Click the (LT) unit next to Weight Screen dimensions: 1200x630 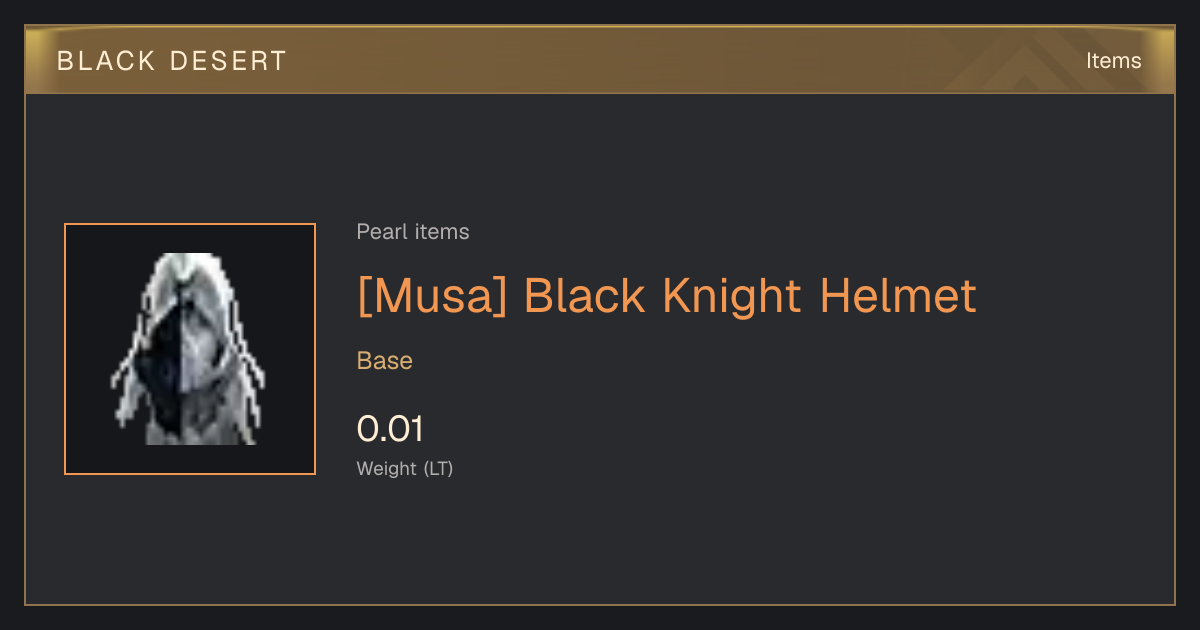click(x=439, y=468)
